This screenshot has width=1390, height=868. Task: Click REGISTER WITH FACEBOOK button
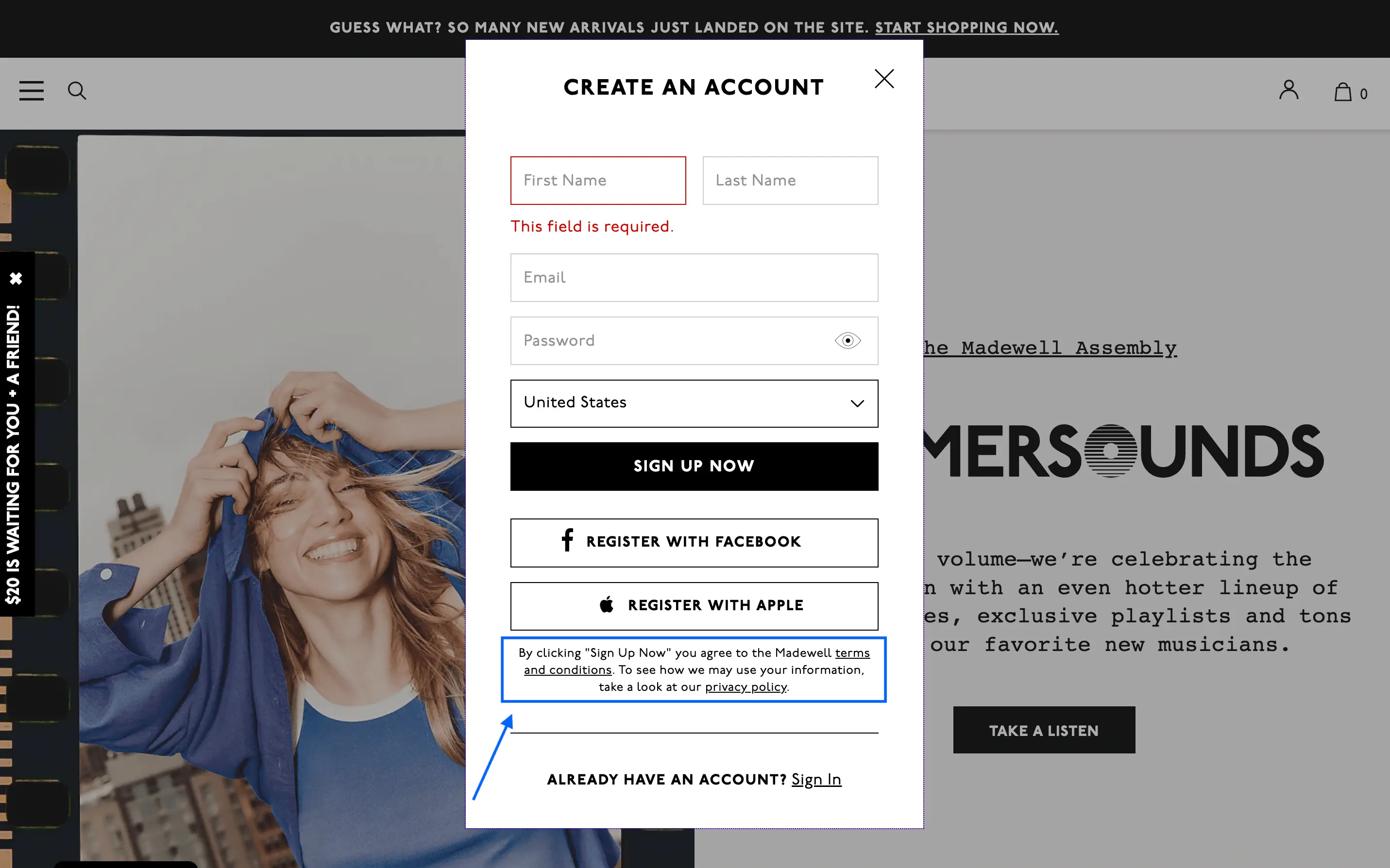pyautogui.click(x=693, y=542)
